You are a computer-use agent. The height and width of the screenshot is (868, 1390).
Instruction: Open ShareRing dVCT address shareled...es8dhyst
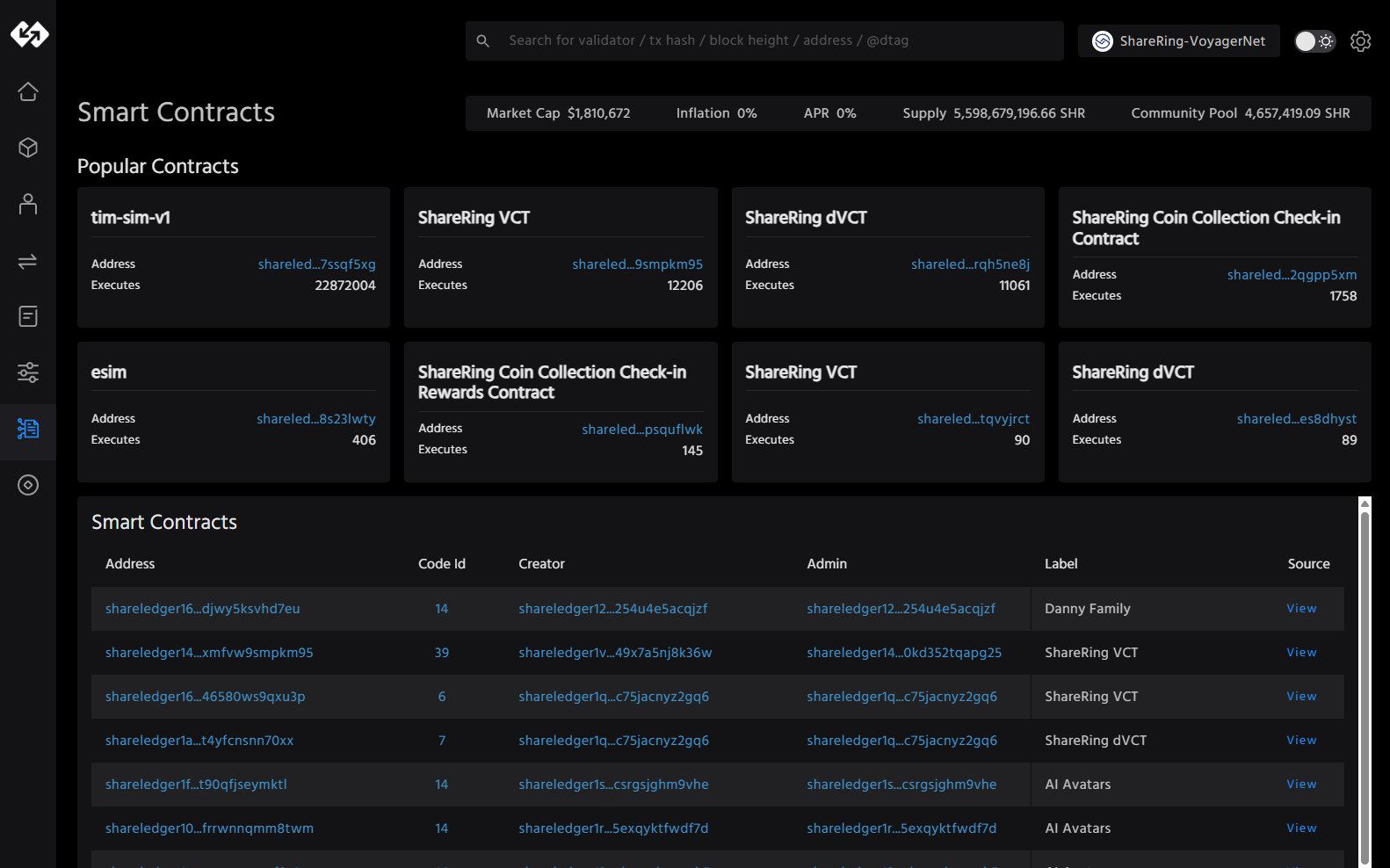pos(1297,419)
